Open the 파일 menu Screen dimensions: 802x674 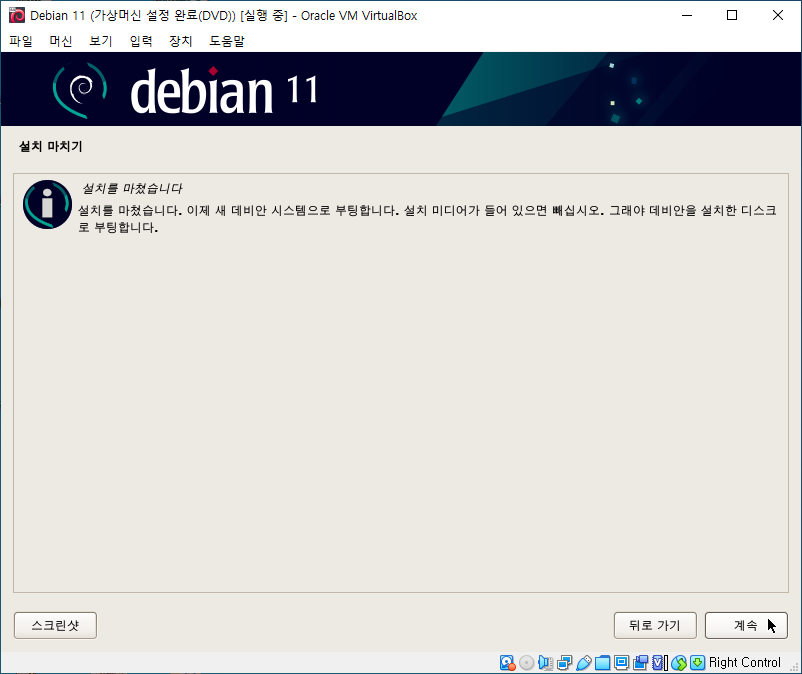point(21,41)
